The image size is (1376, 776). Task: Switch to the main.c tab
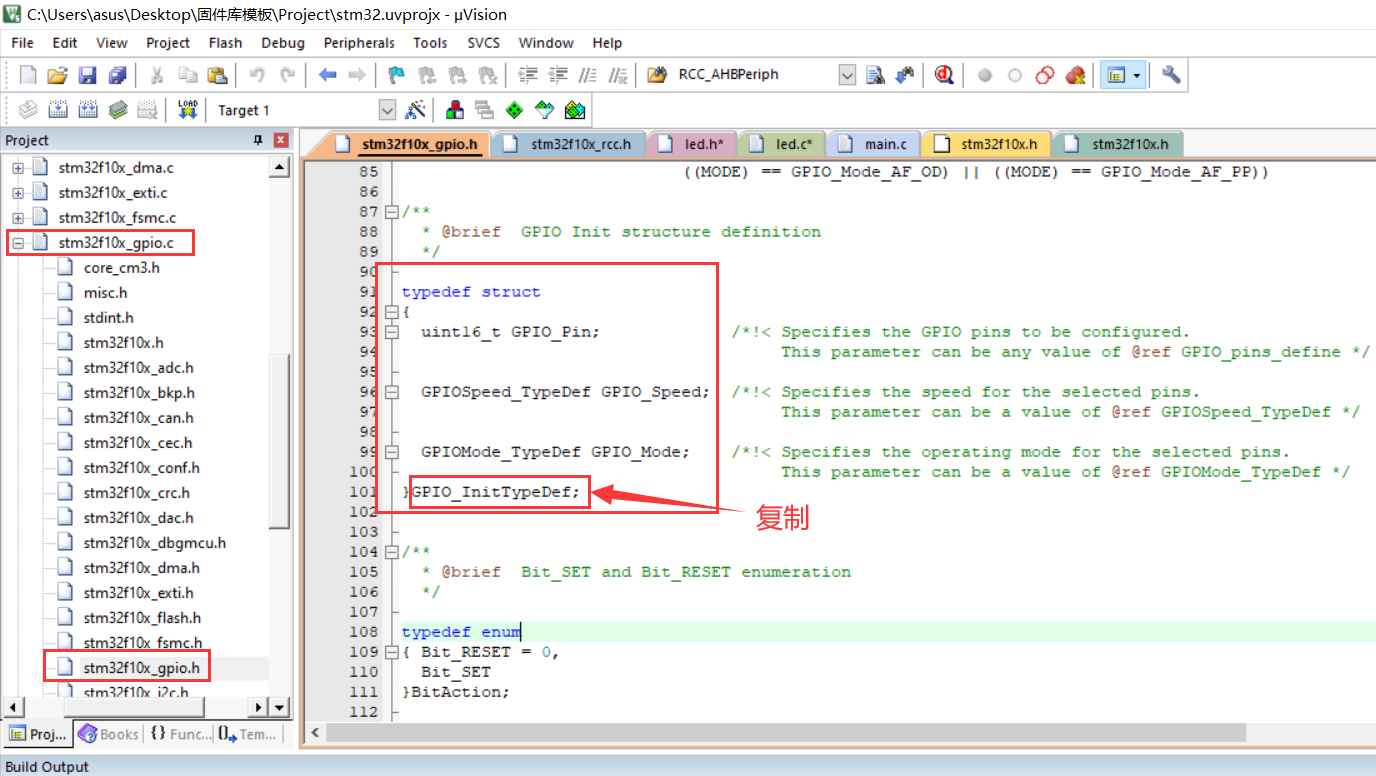873,144
